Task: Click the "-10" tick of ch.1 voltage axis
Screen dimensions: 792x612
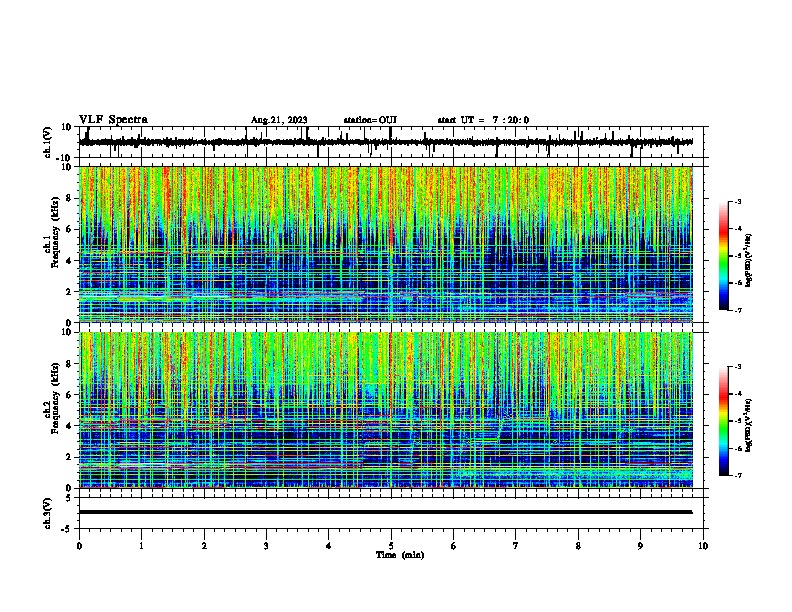Action: pos(65,158)
